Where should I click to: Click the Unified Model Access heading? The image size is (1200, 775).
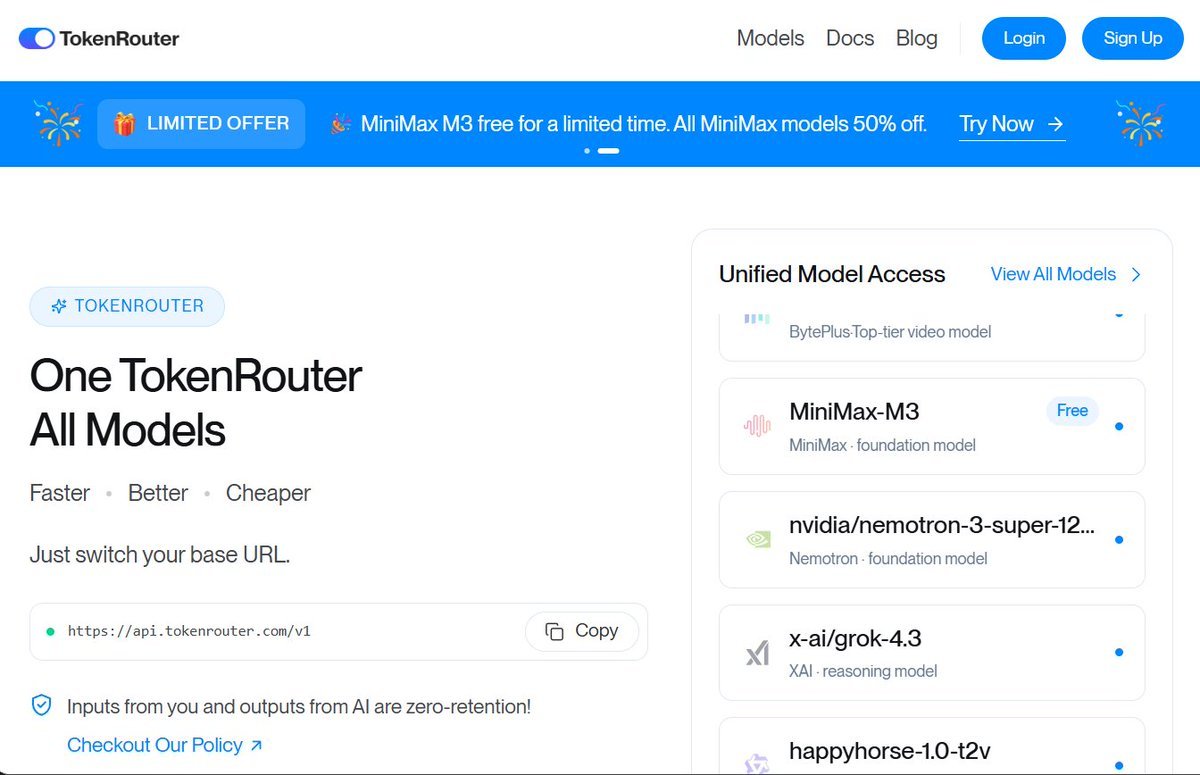pos(832,274)
